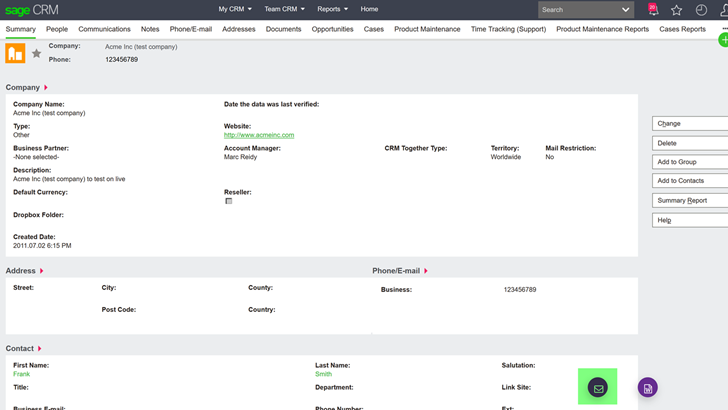The width and height of the screenshot is (728, 410).
Task: Open the Reports dropdown menu
Action: click(332, 9)
